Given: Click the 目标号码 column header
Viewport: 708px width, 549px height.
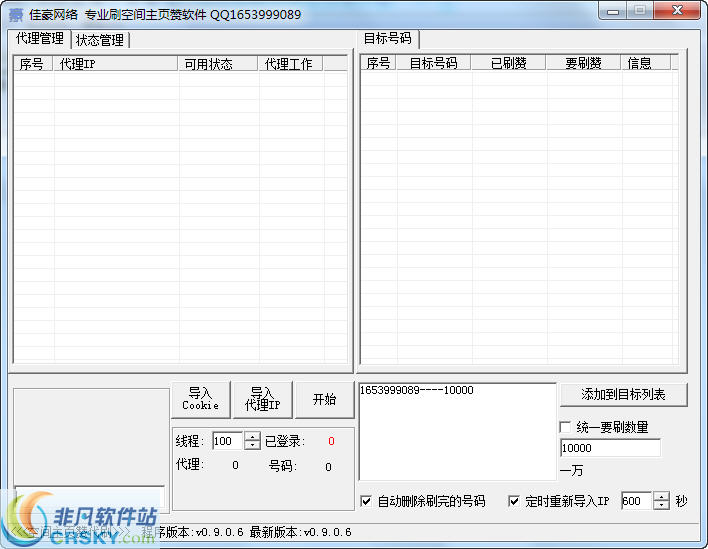Looking at the screenshot, I should point(434,63).
